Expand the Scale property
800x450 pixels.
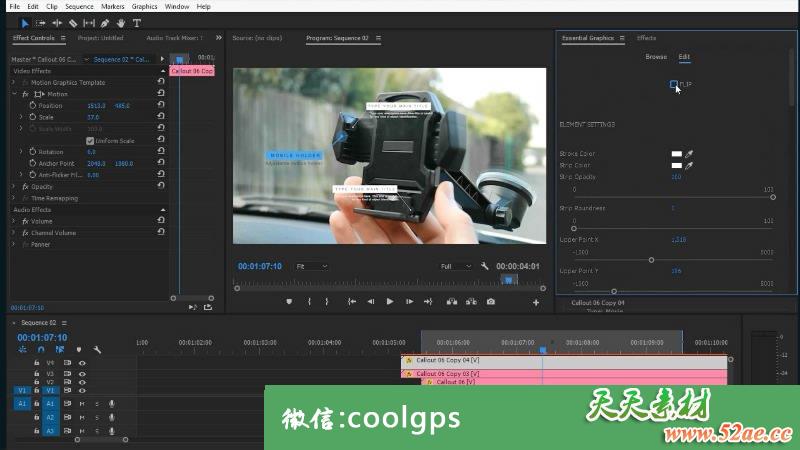(21, 117)
